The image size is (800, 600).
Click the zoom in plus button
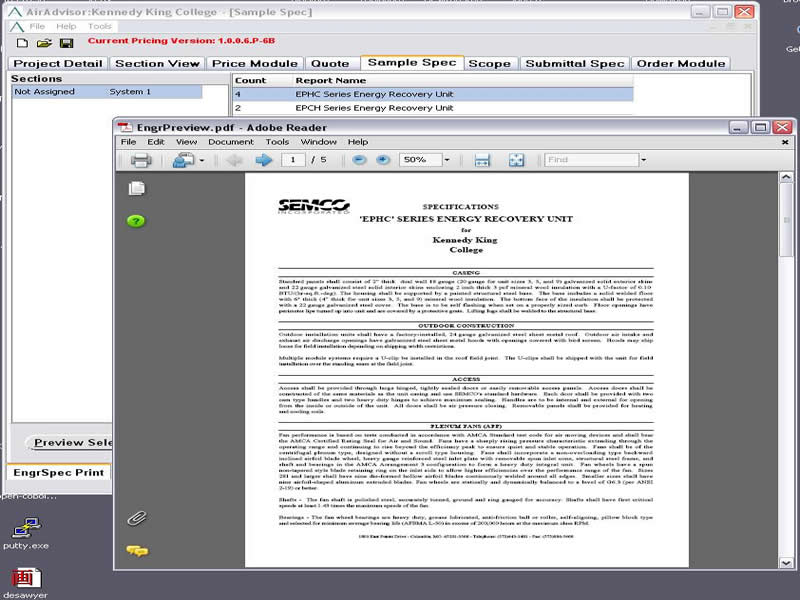[382, 160]
